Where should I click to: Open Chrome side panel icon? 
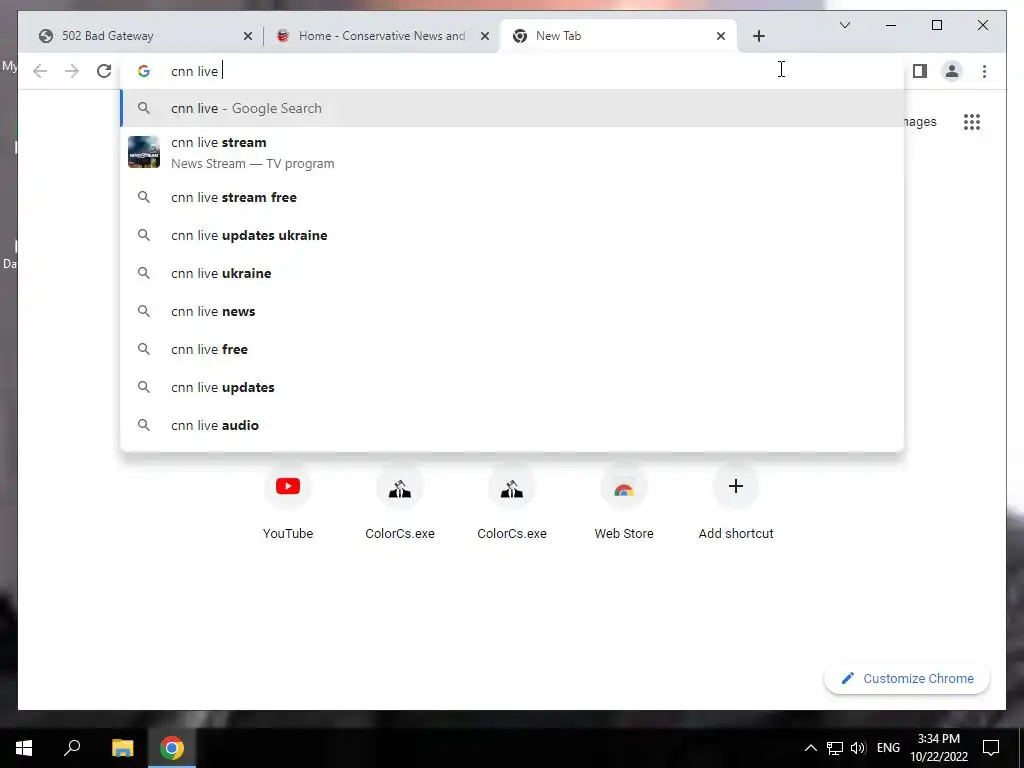click(x=920, y=71)
